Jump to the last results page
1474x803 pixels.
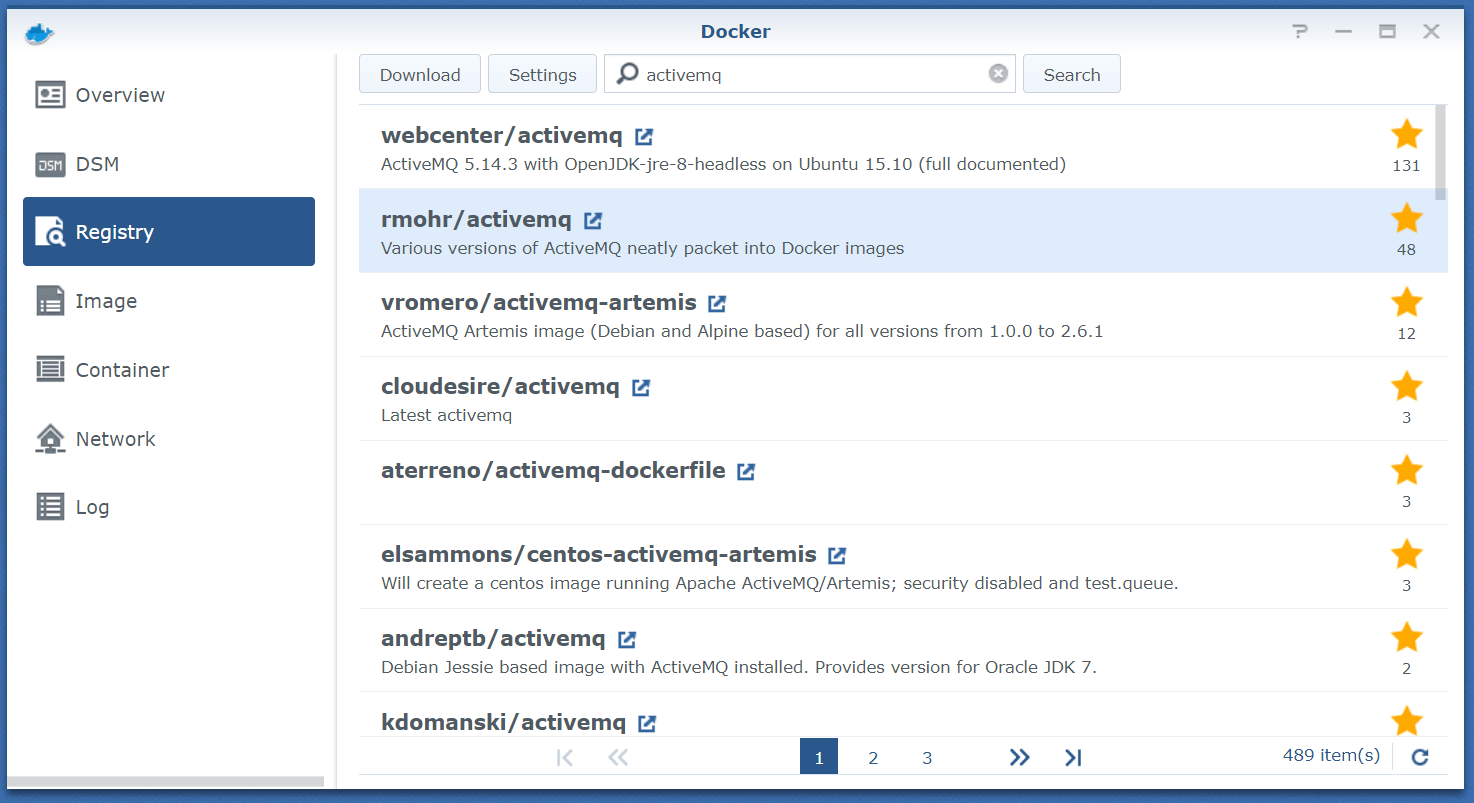click(1072, 757)
